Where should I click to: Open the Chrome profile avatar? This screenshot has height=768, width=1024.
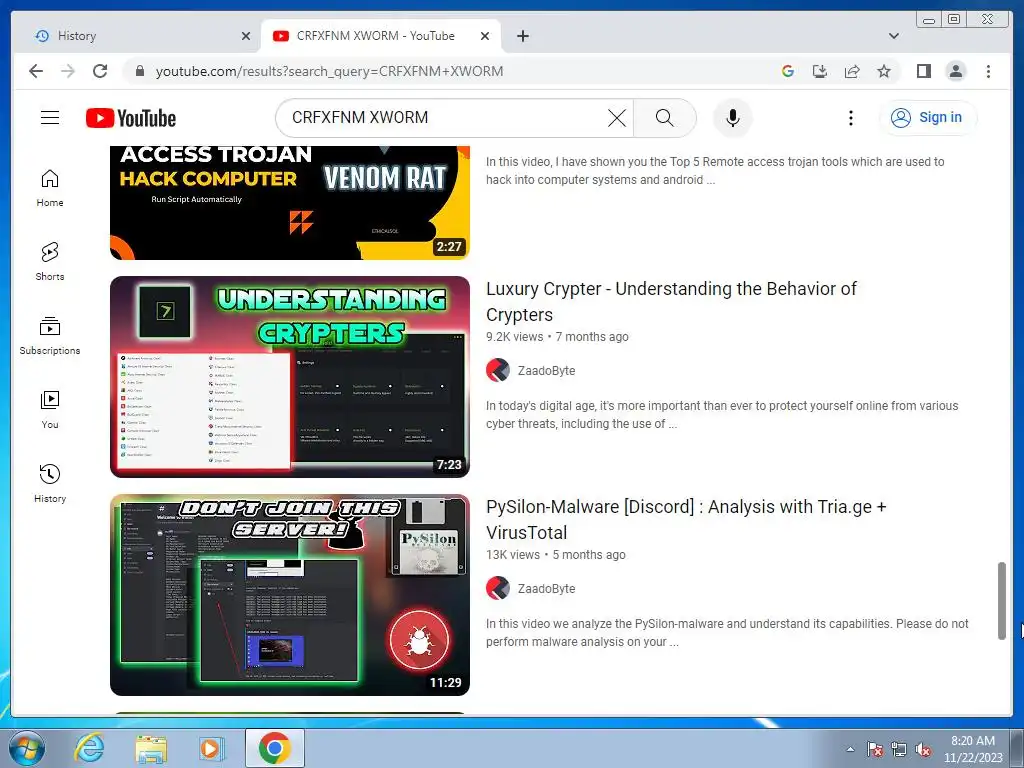(955, 71)
